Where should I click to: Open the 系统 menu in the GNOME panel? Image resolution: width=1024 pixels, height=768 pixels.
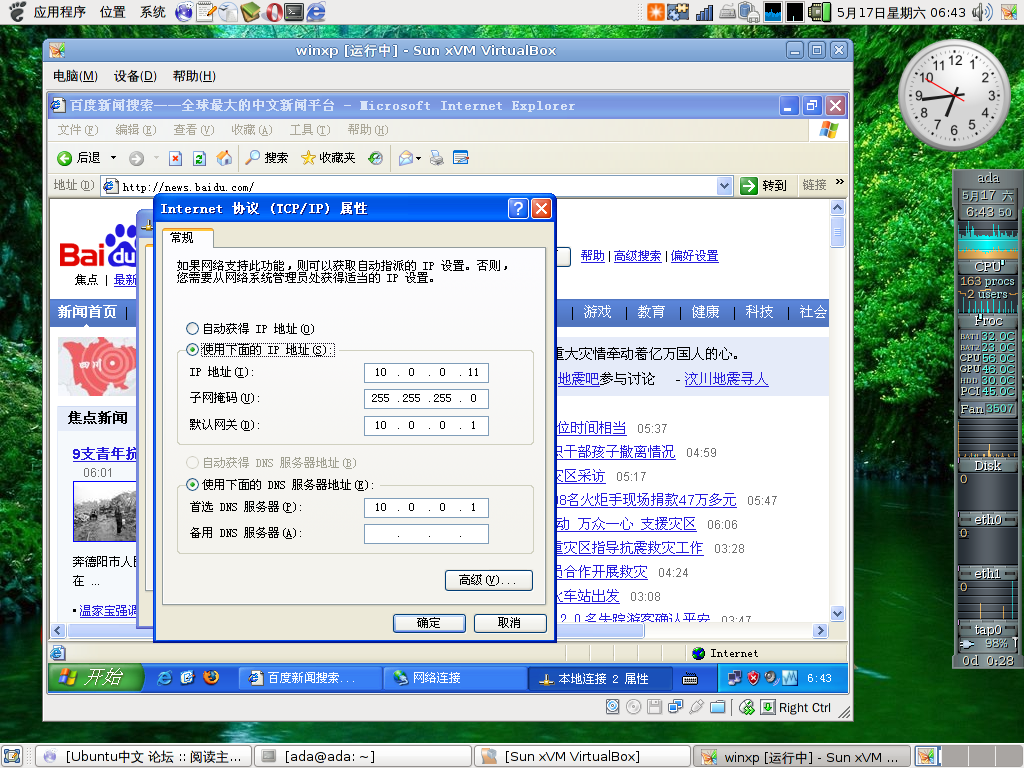pyautogui.click(x=153, y=12)
